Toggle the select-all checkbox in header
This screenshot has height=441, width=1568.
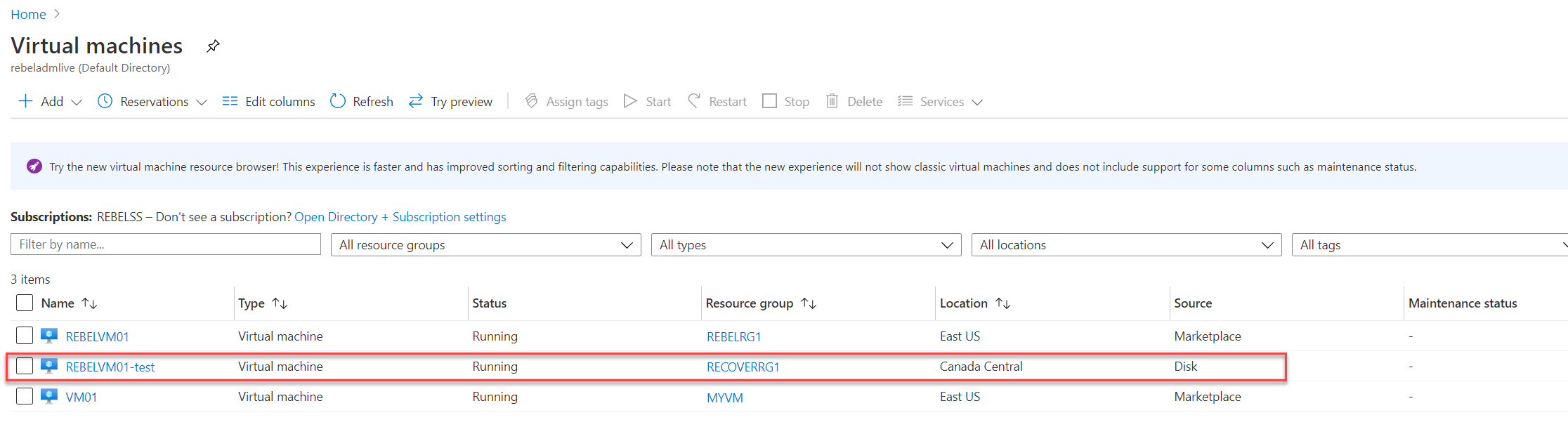tap(25, 303)
